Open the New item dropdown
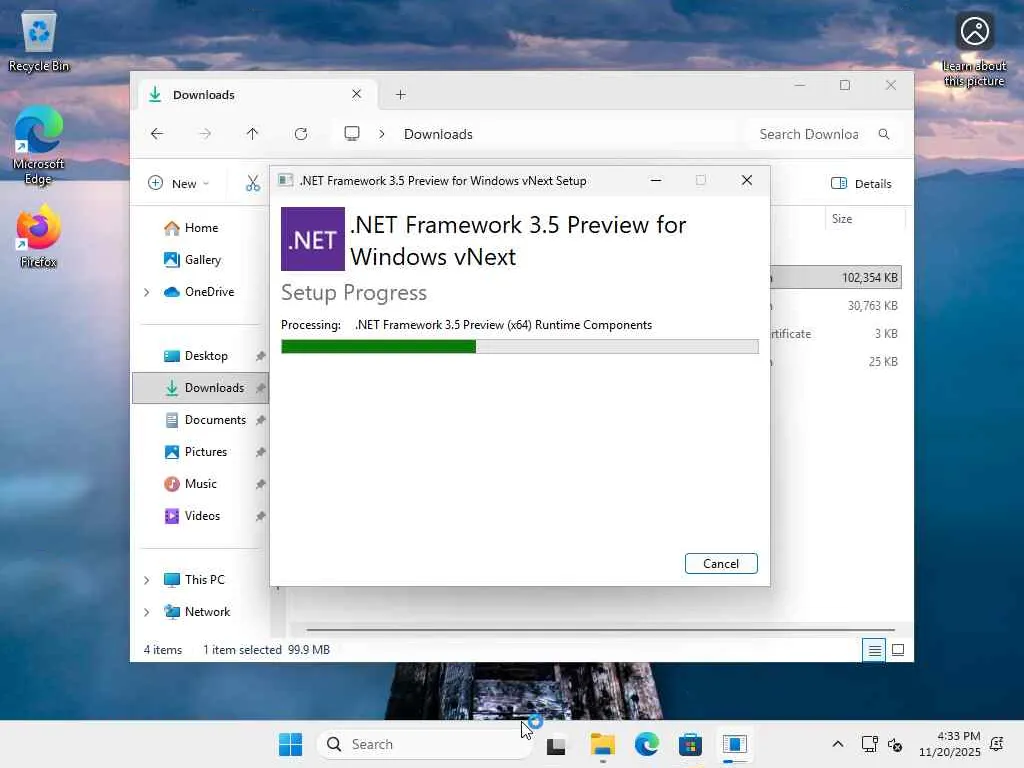Viewport: 1024px width, 768px height. coord(178,184)
